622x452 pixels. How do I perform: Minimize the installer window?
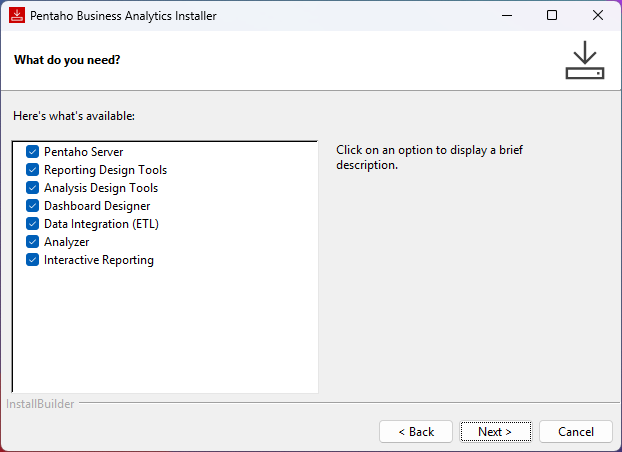[x=506, y=16]
